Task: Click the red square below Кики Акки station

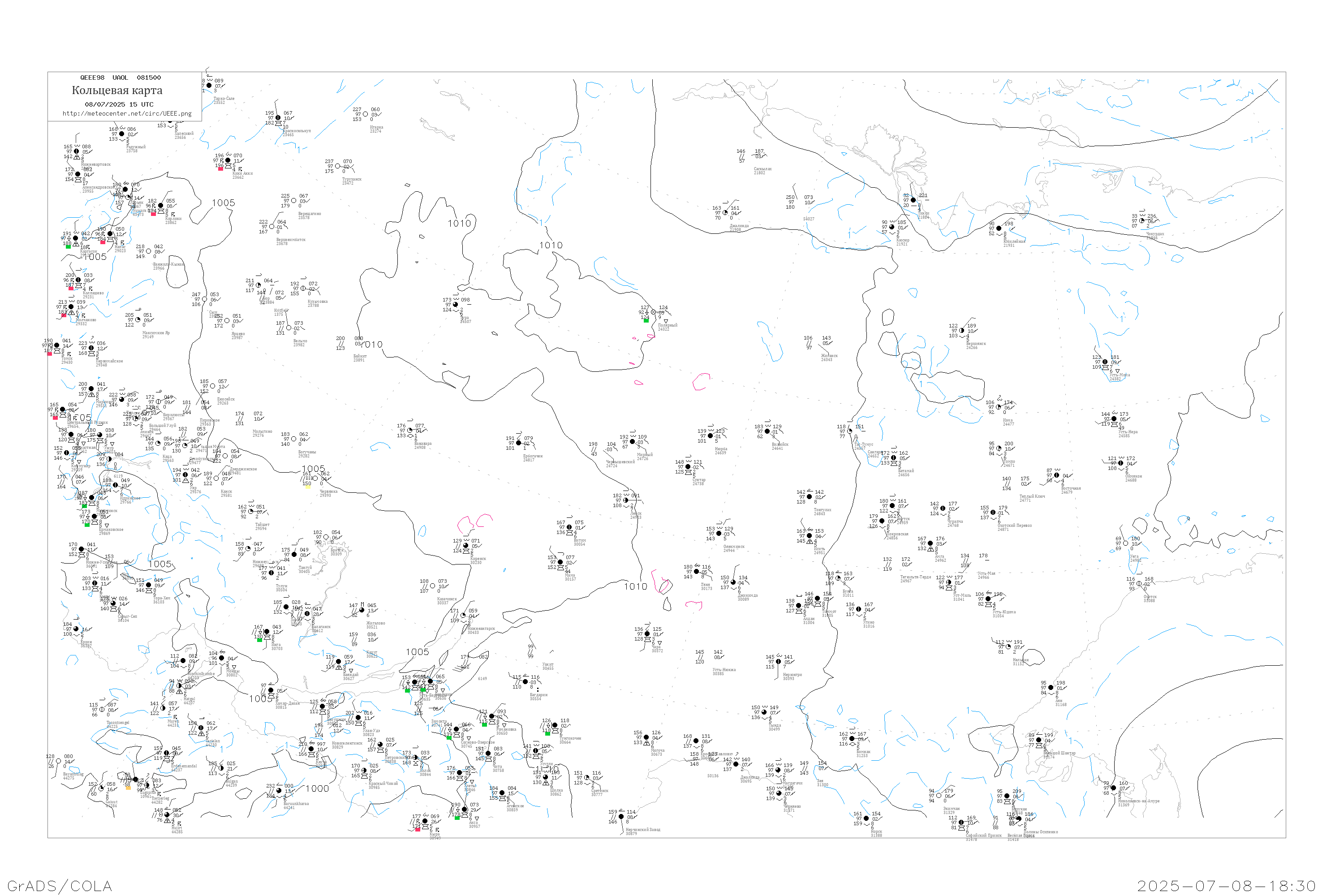Action: coord(220,168)
